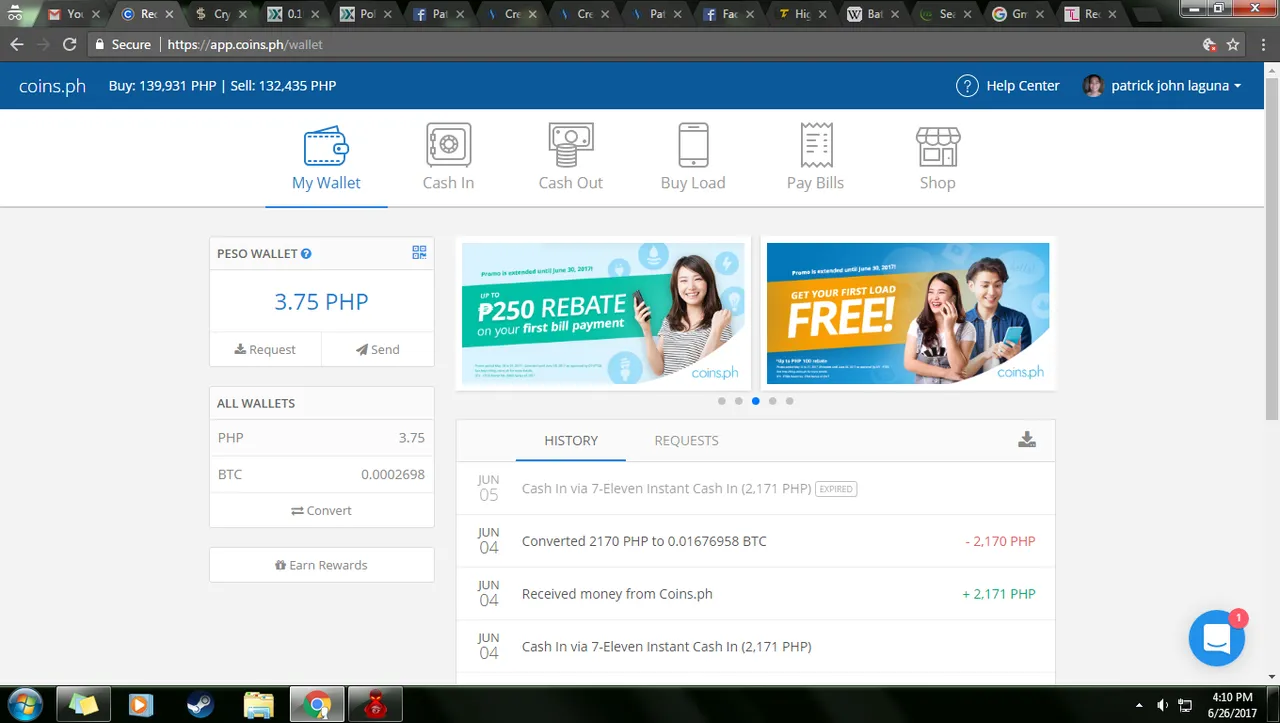Select the History tab
Viewport: 1280px width, 723px height.
point(571,440)
